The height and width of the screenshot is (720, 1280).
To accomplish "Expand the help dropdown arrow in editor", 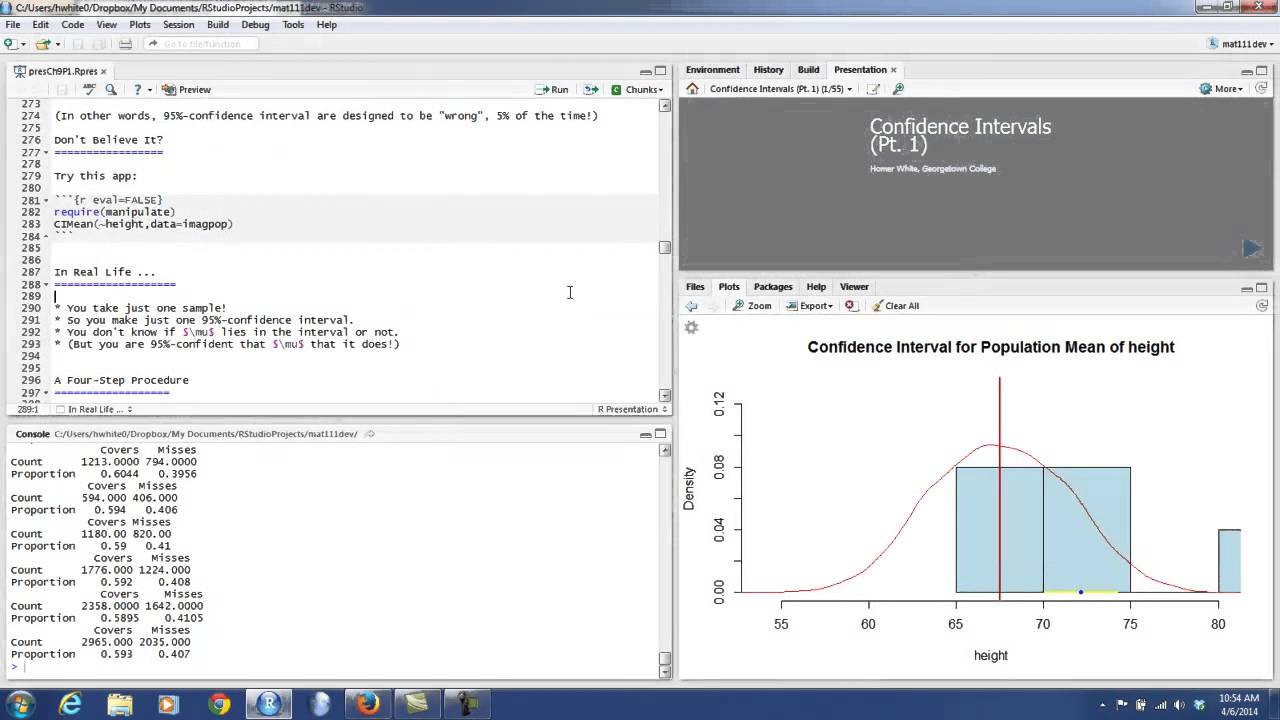I will tap(150, 89).
